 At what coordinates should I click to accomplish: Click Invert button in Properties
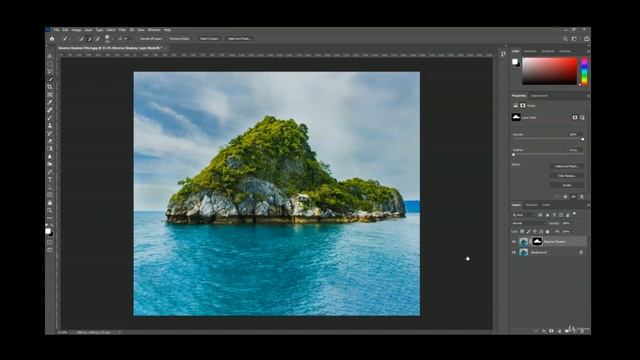(x=567, y=185)
